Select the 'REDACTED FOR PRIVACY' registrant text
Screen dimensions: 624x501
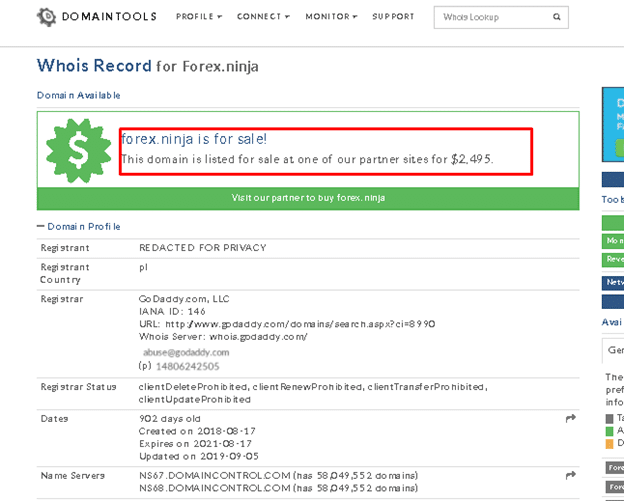point(203,248)
